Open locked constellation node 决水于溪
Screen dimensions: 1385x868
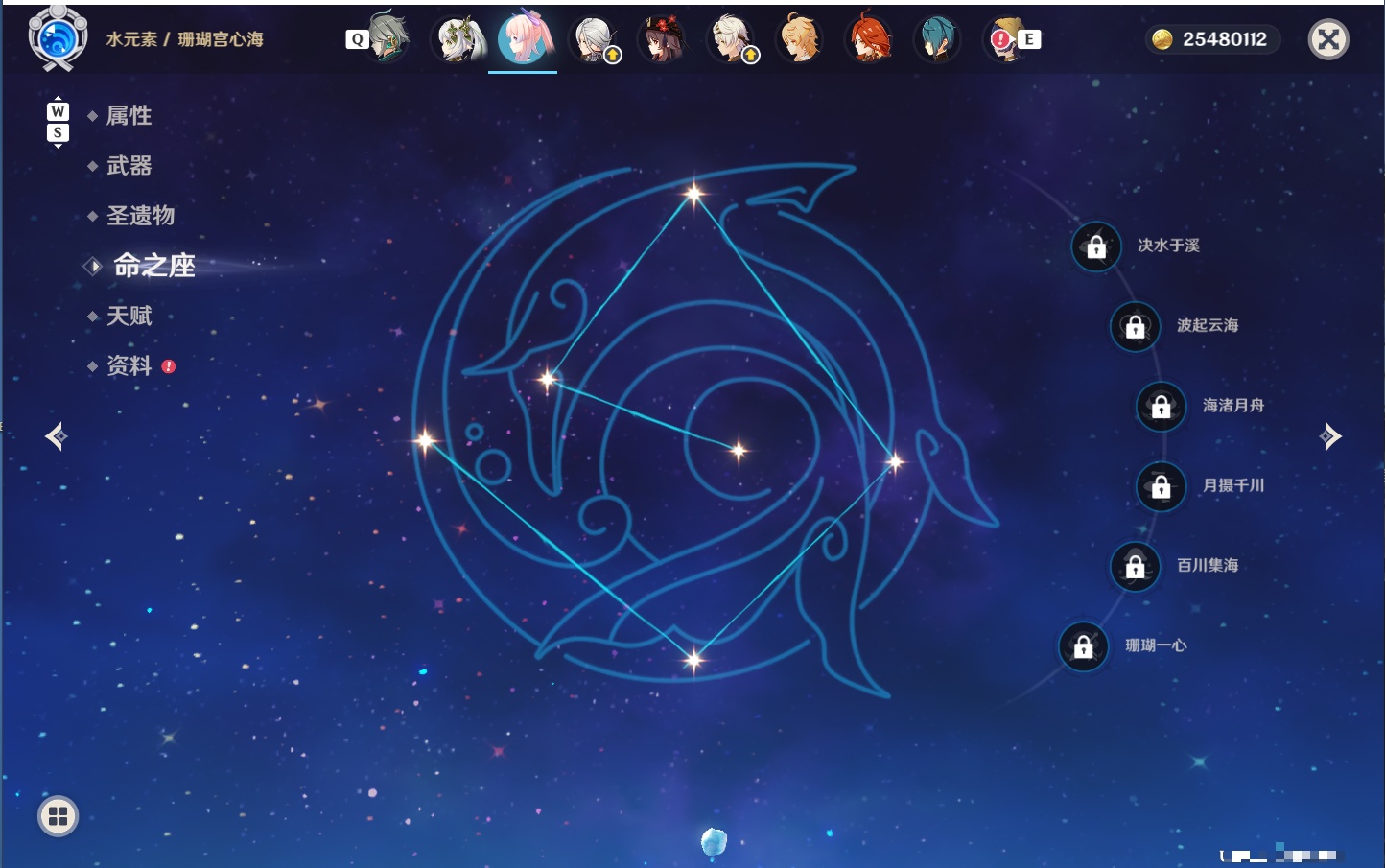pos(1096,246)
